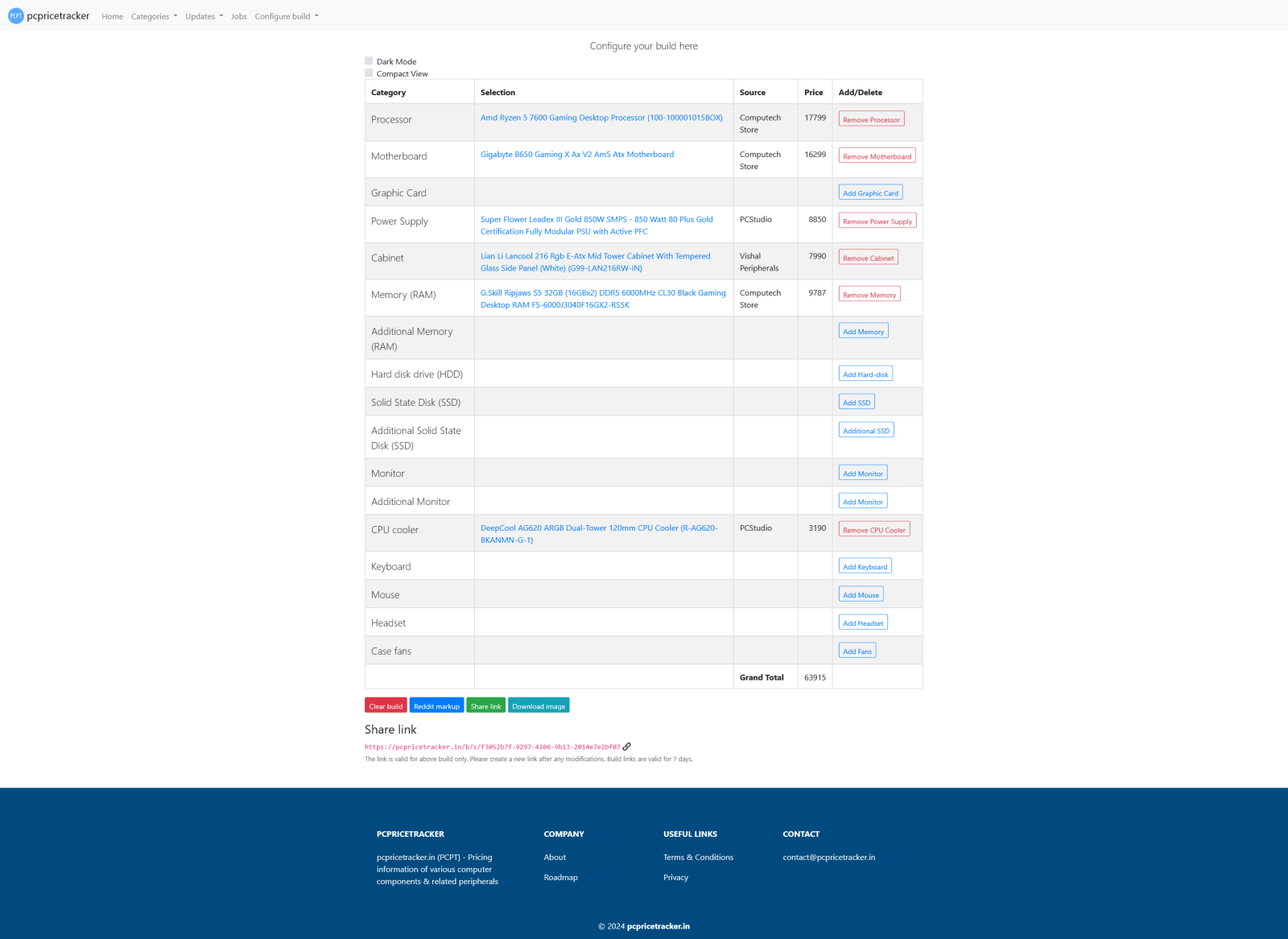Add additional Memory (RAM)

[x=863, y=331]
